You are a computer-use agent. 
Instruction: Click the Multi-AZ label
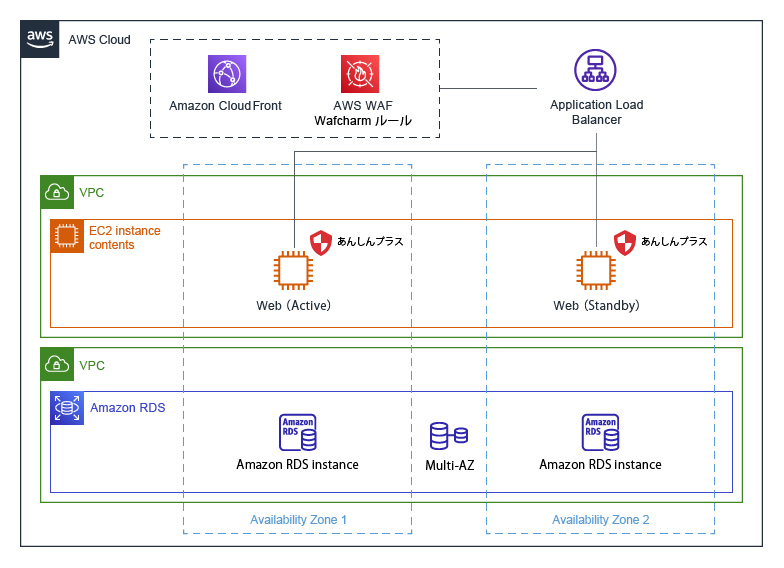450,466
